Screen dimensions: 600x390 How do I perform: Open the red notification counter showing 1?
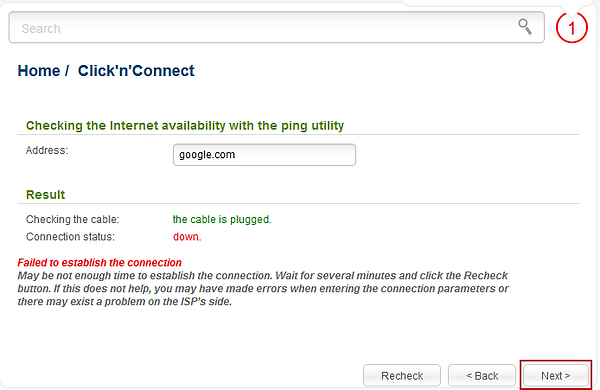(x=572, y=28)
